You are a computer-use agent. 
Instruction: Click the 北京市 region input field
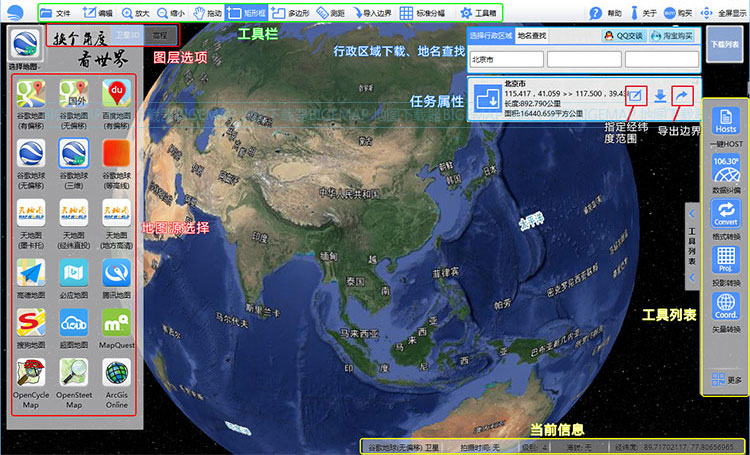click(507, 60)
